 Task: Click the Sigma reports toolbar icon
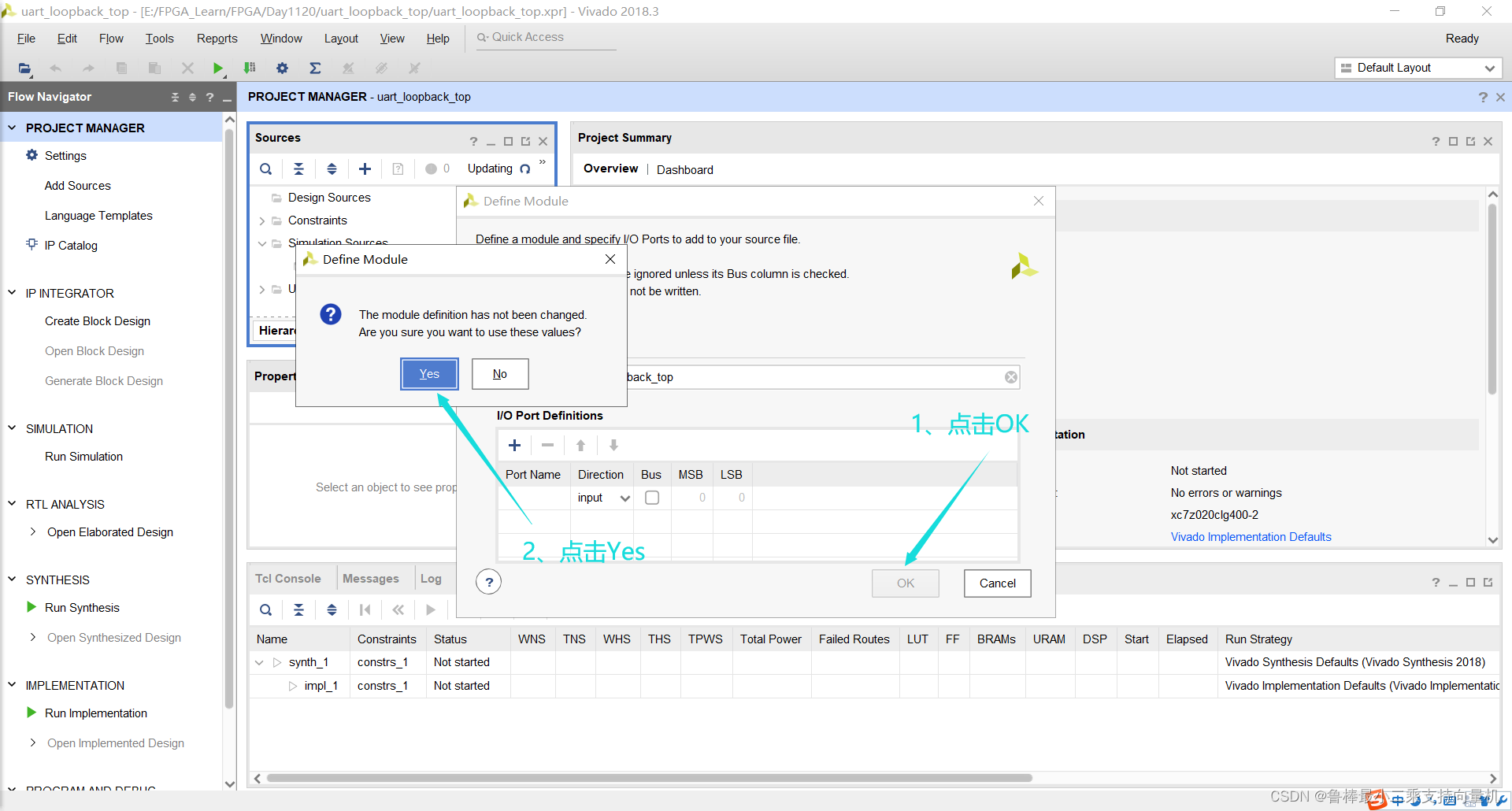point(315,69)
